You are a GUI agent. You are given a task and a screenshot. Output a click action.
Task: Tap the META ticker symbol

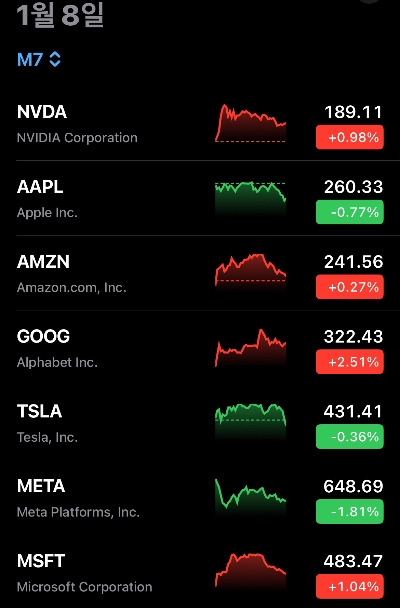pos(41,486)
